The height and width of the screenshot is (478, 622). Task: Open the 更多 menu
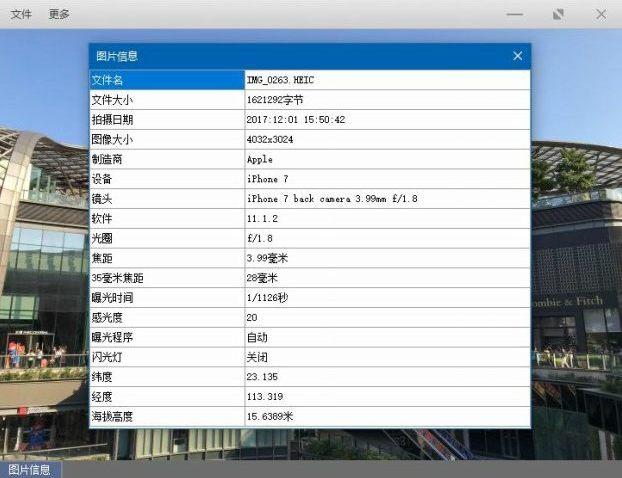[59, 14]
